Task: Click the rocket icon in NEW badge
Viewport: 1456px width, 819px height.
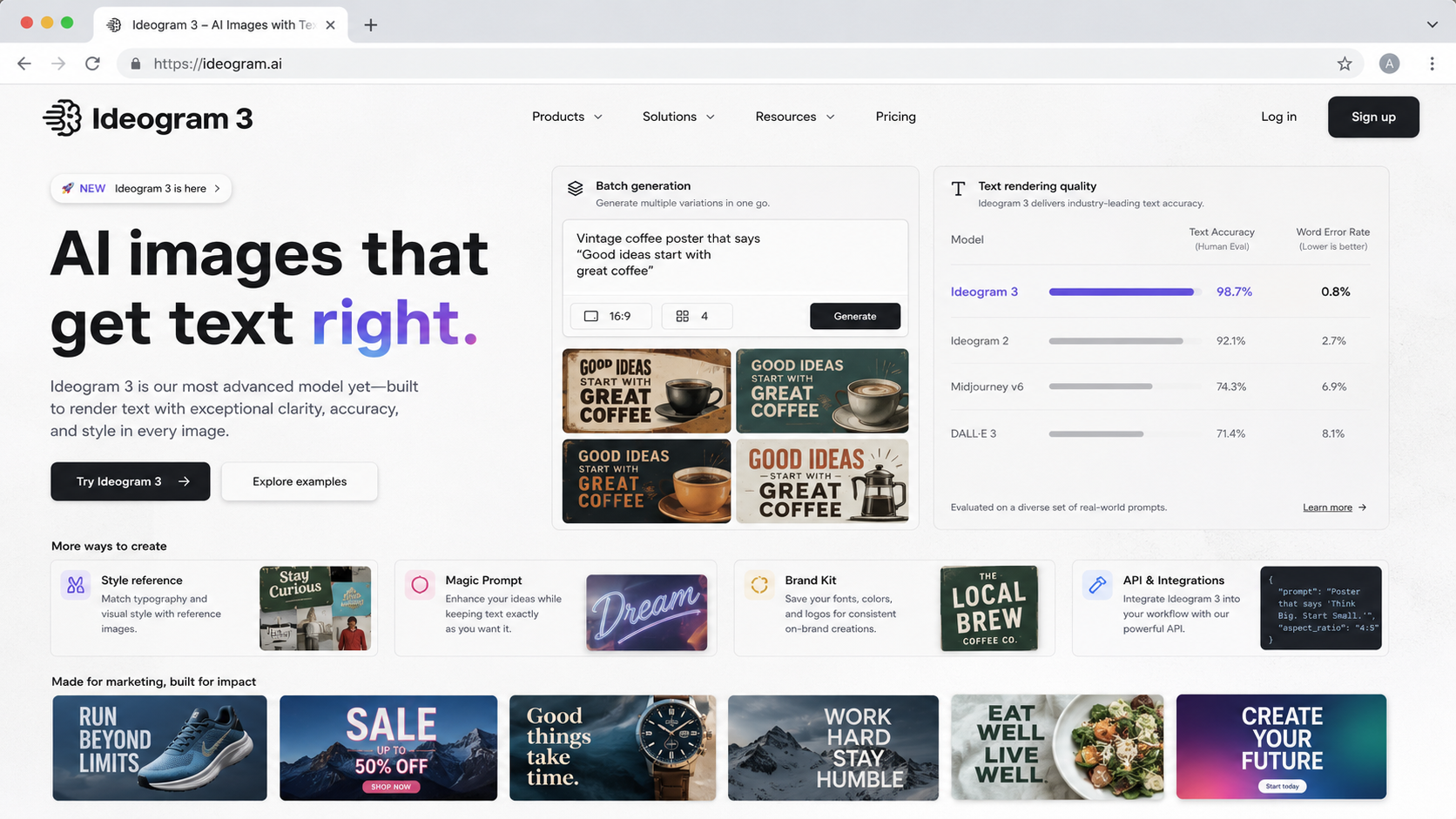Action: coord(68,188)
